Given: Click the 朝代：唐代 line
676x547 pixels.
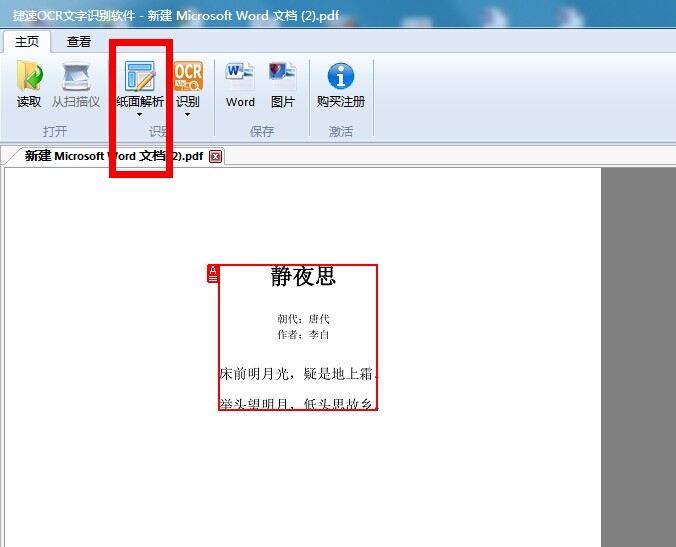Looking at the screenshot, I should pyautogui.click(x=303, y=319).
